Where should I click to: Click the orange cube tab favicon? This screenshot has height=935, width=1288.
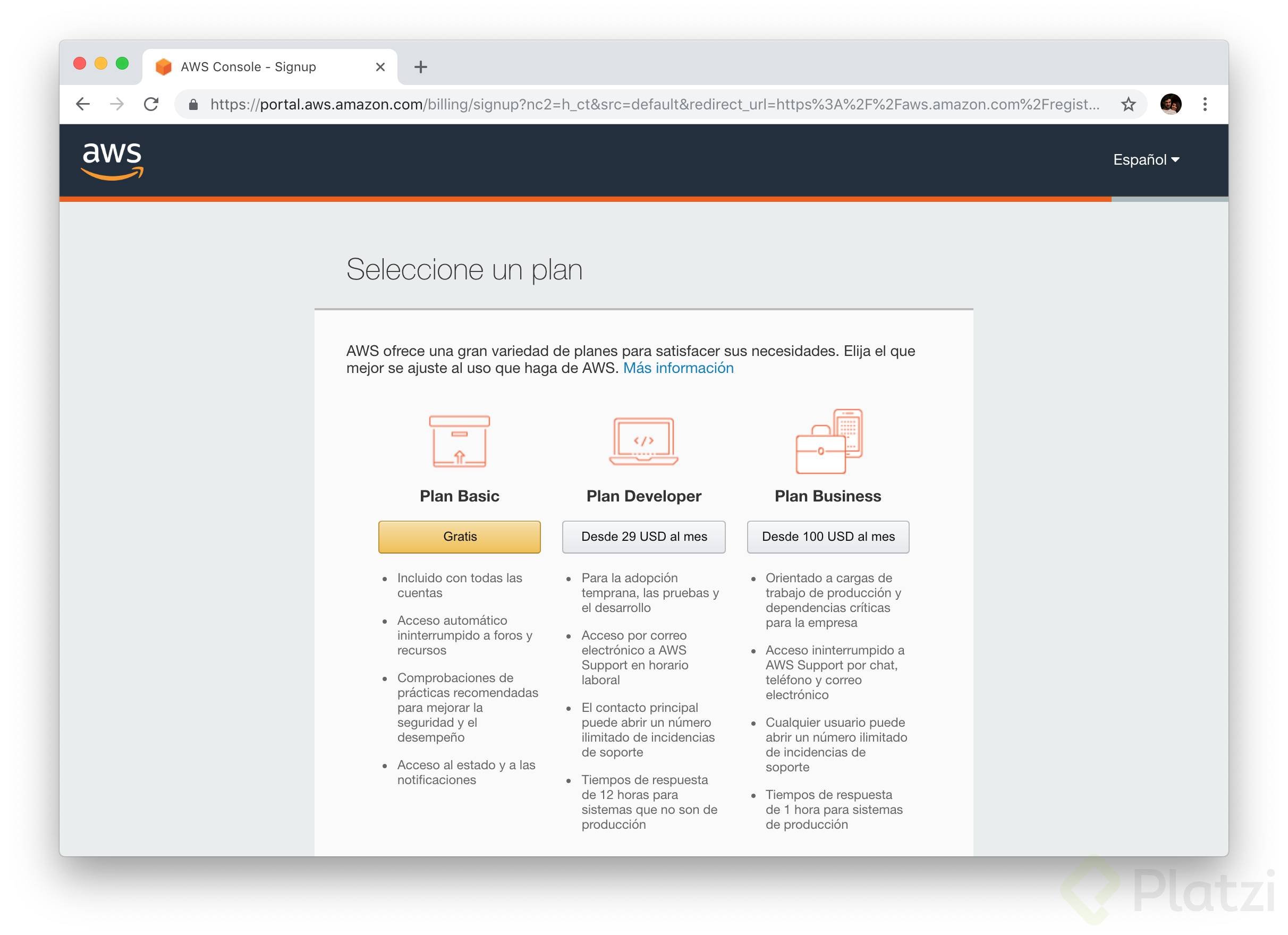pyautogui.click(x=164, y=67)
